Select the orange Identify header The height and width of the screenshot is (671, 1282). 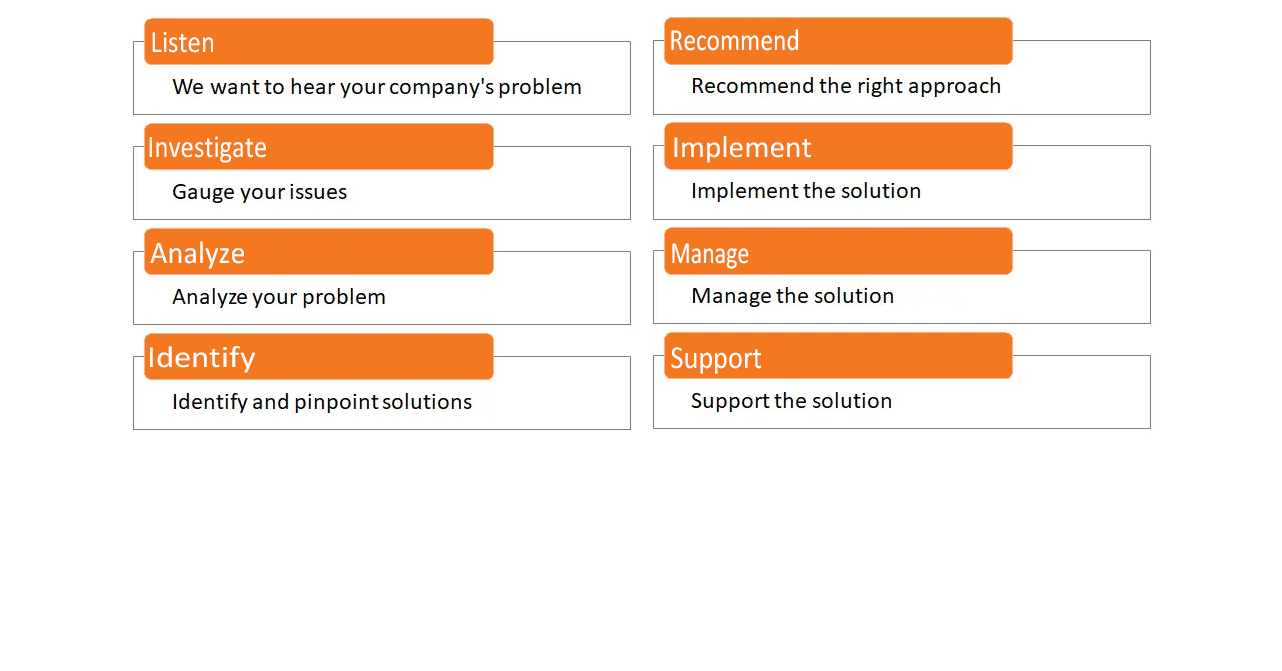319,357
